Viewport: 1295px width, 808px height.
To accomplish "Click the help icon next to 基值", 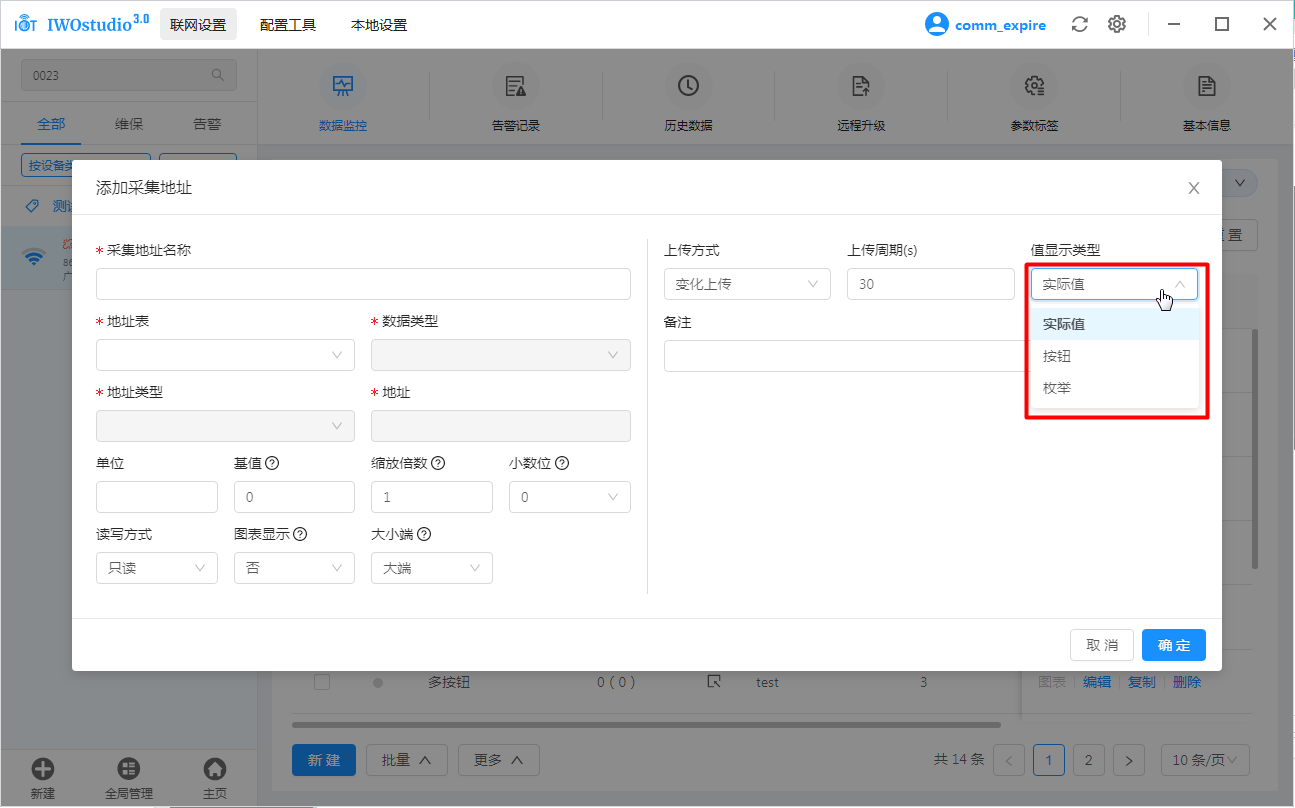I will [x=271, y=463].
